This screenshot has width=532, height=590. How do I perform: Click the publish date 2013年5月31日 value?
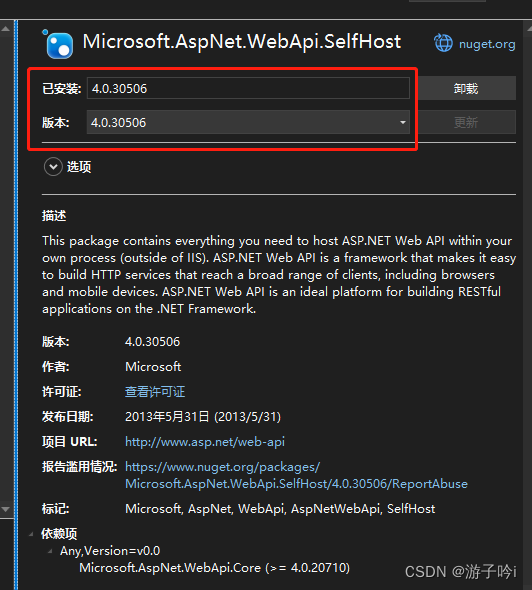click(x=203, y=417)
